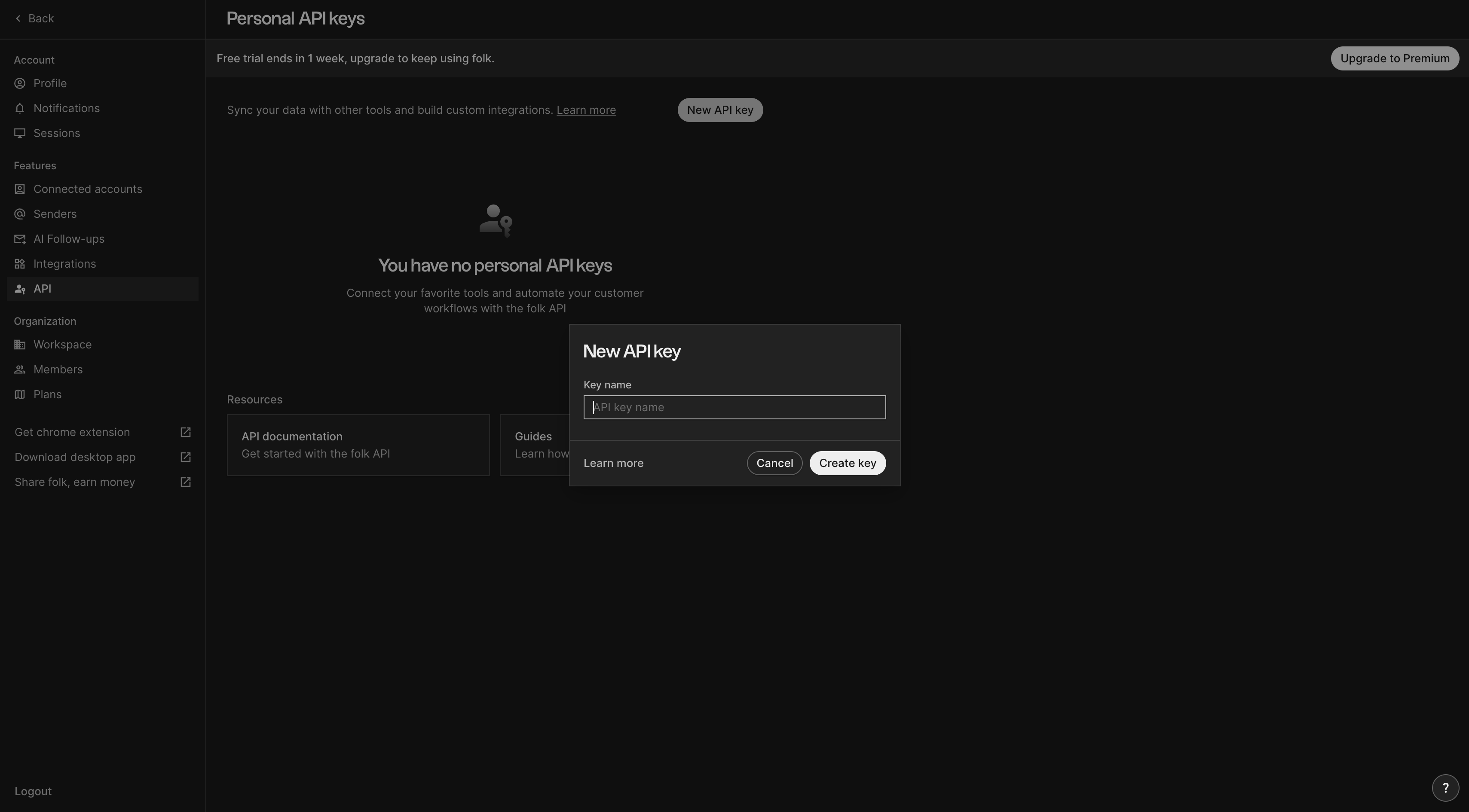Open Learn more link after sync description
The image size is (1469, 812).
click(x=586, y=110)
